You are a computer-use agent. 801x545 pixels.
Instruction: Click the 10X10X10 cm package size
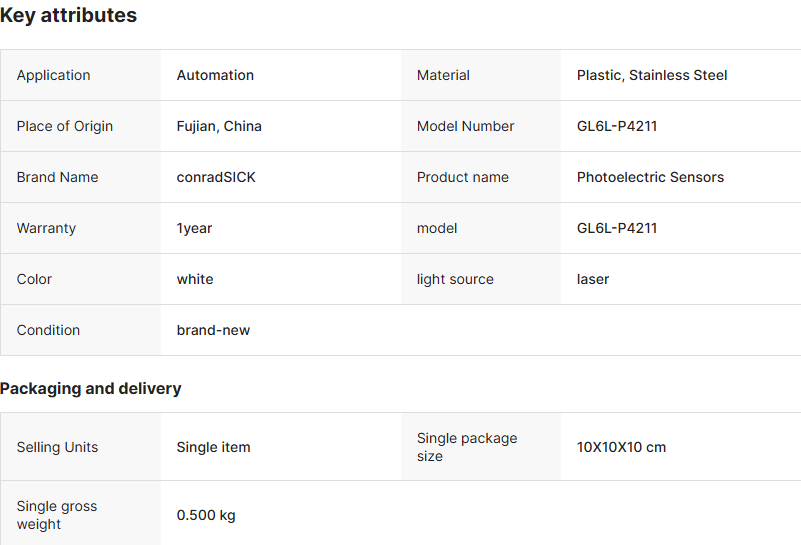(621, 447)
